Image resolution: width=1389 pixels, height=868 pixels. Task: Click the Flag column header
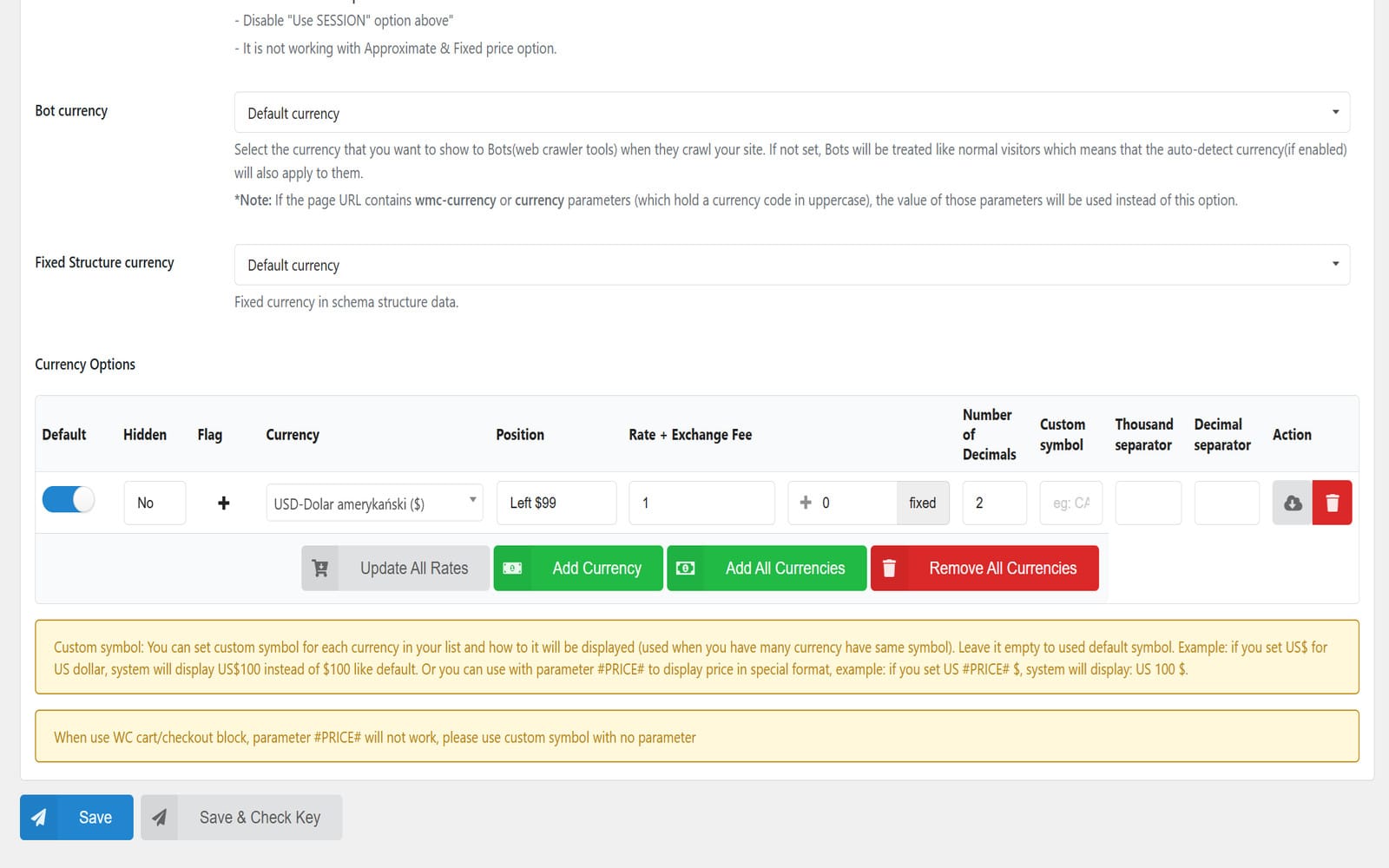(x=209, y=435)
